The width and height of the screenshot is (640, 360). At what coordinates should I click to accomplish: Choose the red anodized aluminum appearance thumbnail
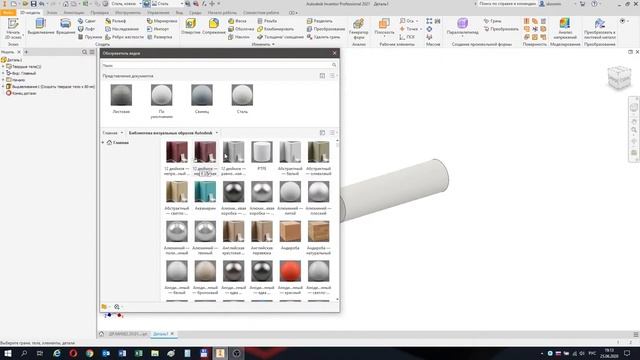click(290, 271)
